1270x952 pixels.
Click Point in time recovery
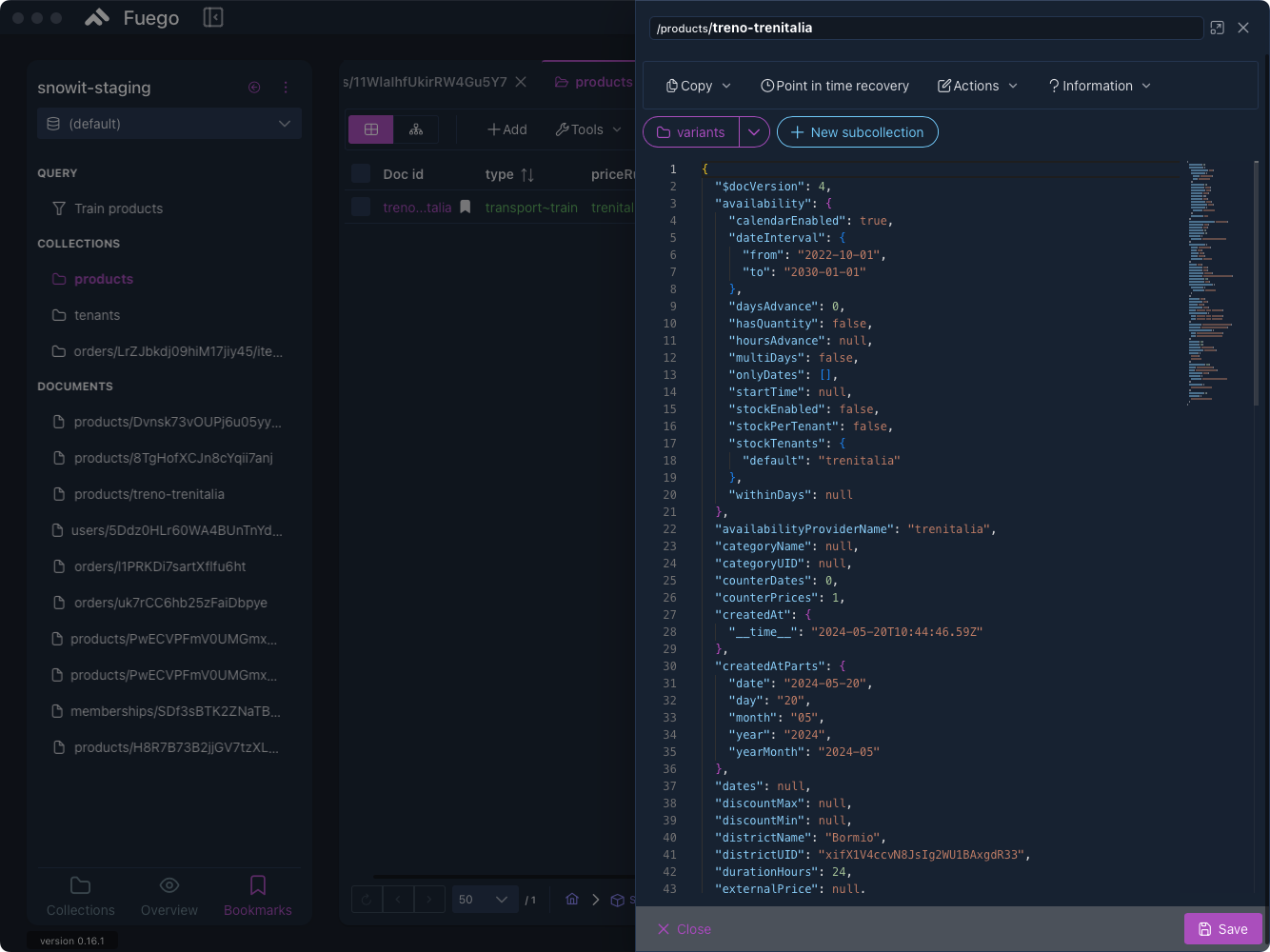click(835, 86)
